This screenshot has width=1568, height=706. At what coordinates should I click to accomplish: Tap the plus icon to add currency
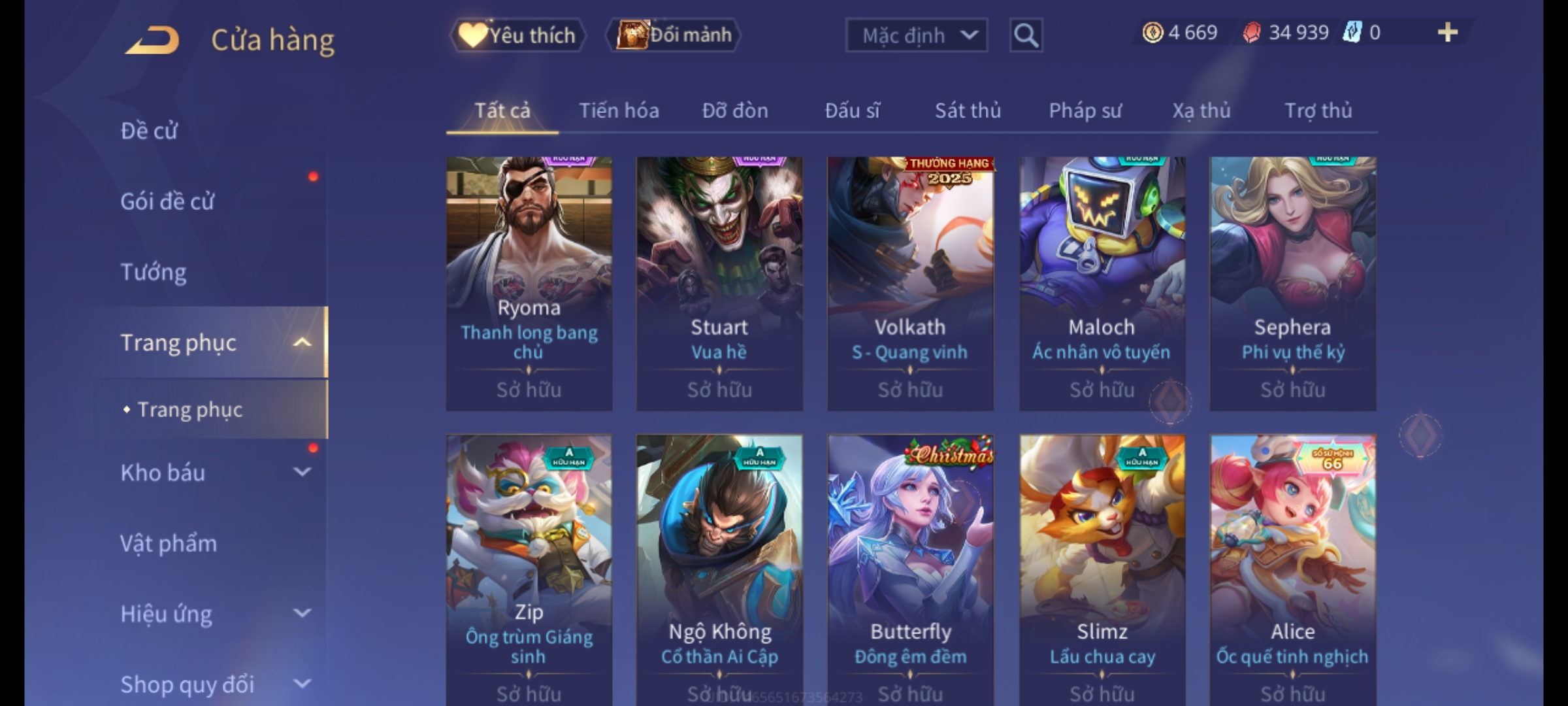pyautogui.click(x=1448, y=33)
